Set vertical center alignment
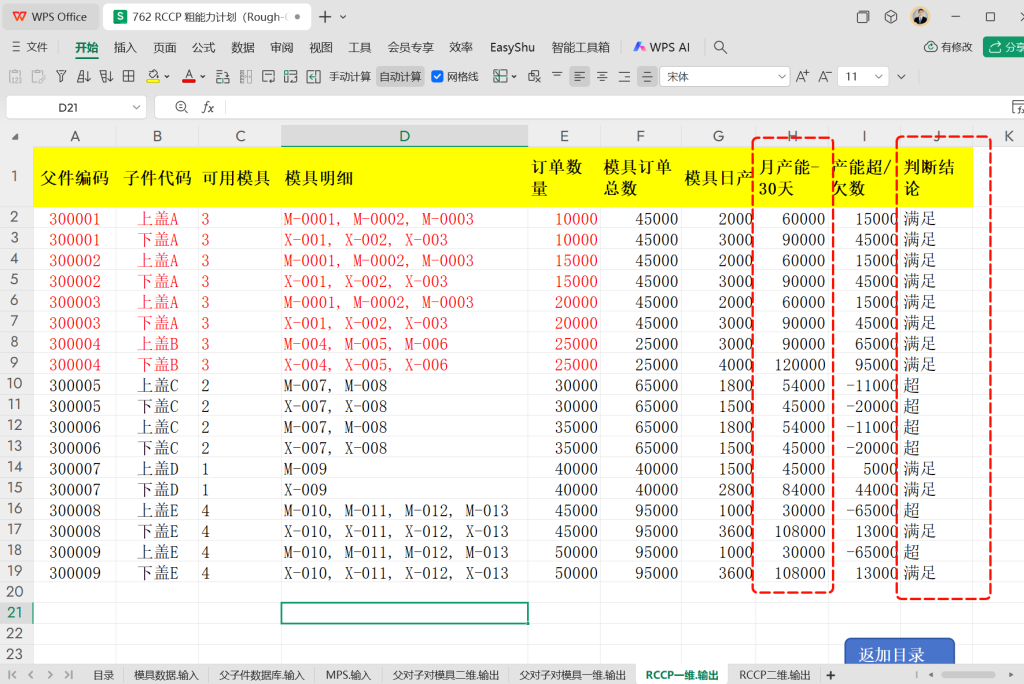The image size is (1024, 684). [x=647, y=76]
